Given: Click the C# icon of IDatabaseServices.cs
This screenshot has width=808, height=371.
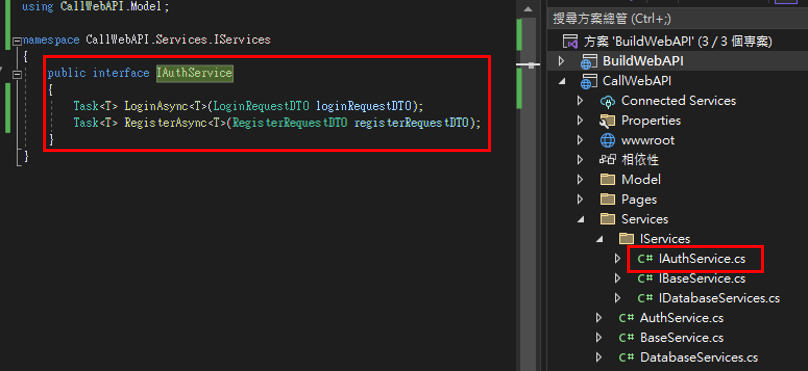Looking at the screenshot, I should coord(645,298).
